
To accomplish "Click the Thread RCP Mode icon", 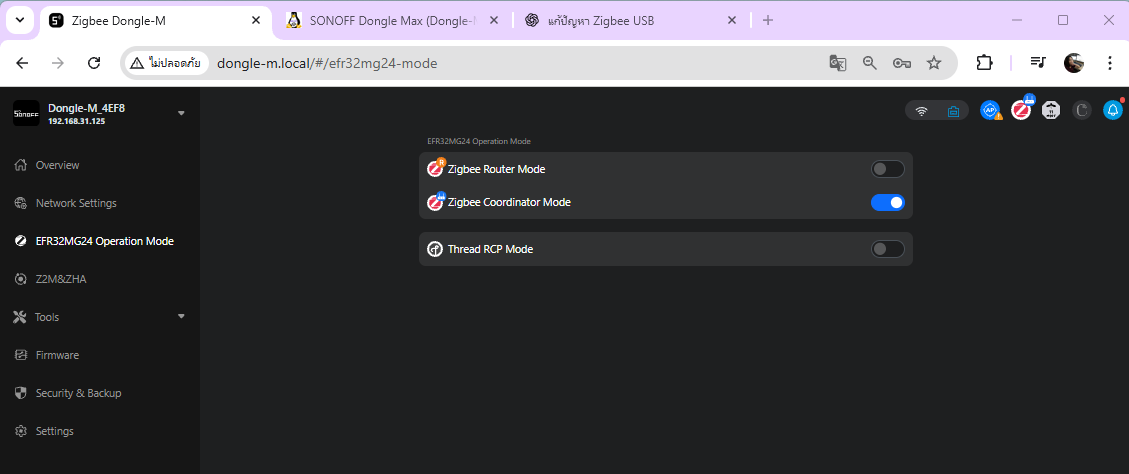I will 435,249.
